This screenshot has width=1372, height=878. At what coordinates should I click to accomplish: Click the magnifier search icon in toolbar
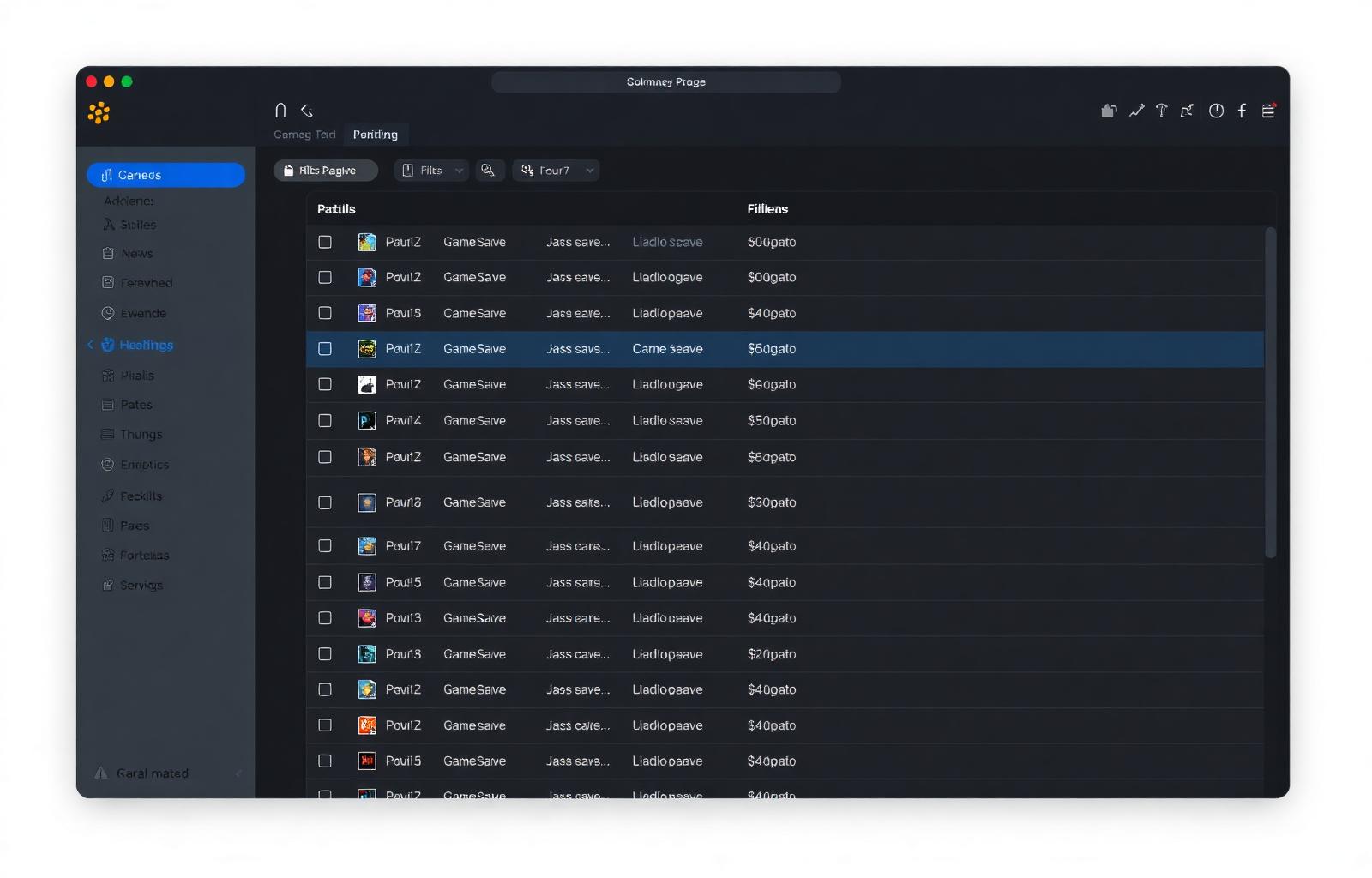click(x=488, y=170)
